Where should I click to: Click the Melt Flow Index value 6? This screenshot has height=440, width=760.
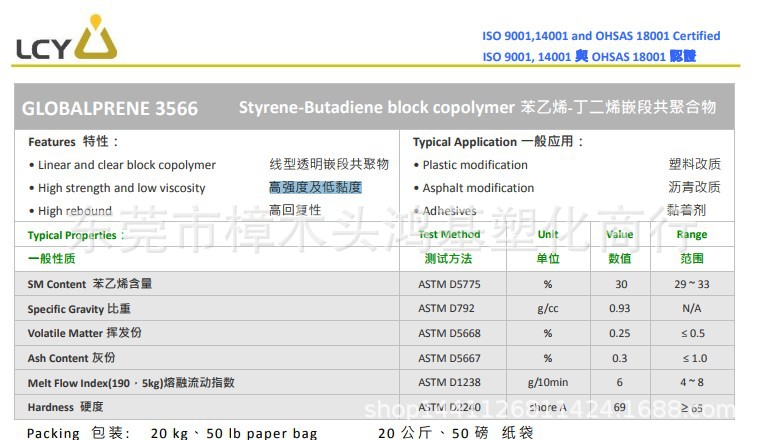[x=619, y=382]
